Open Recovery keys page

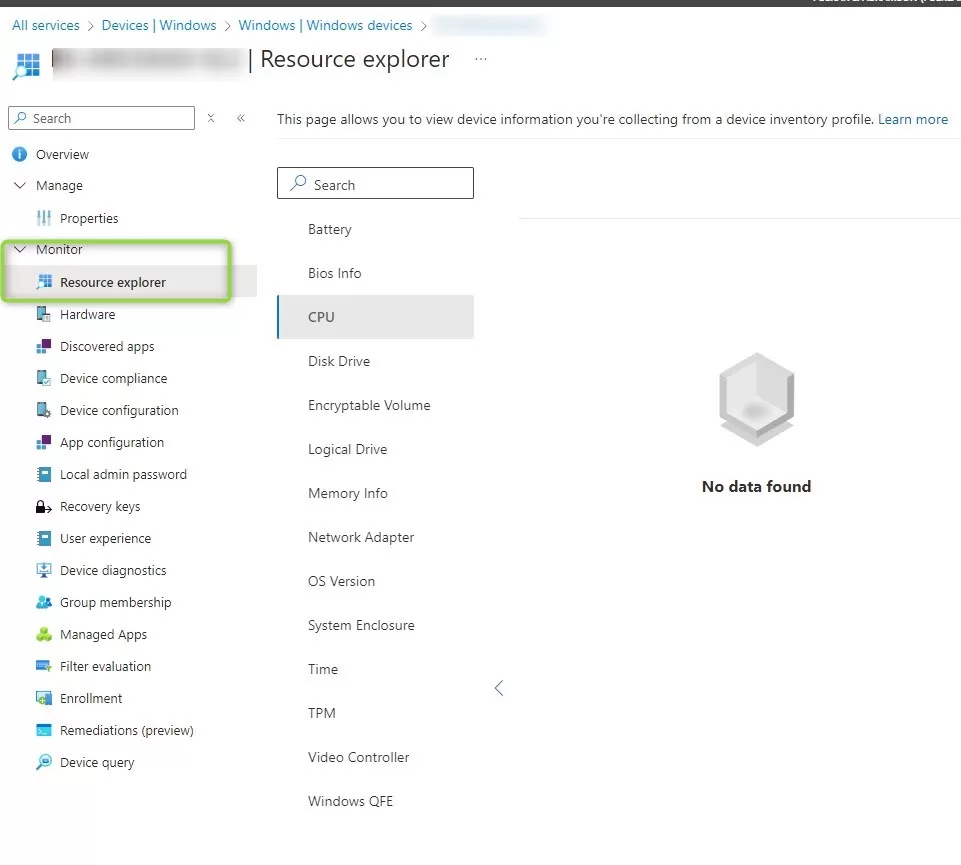pos(100,506)
